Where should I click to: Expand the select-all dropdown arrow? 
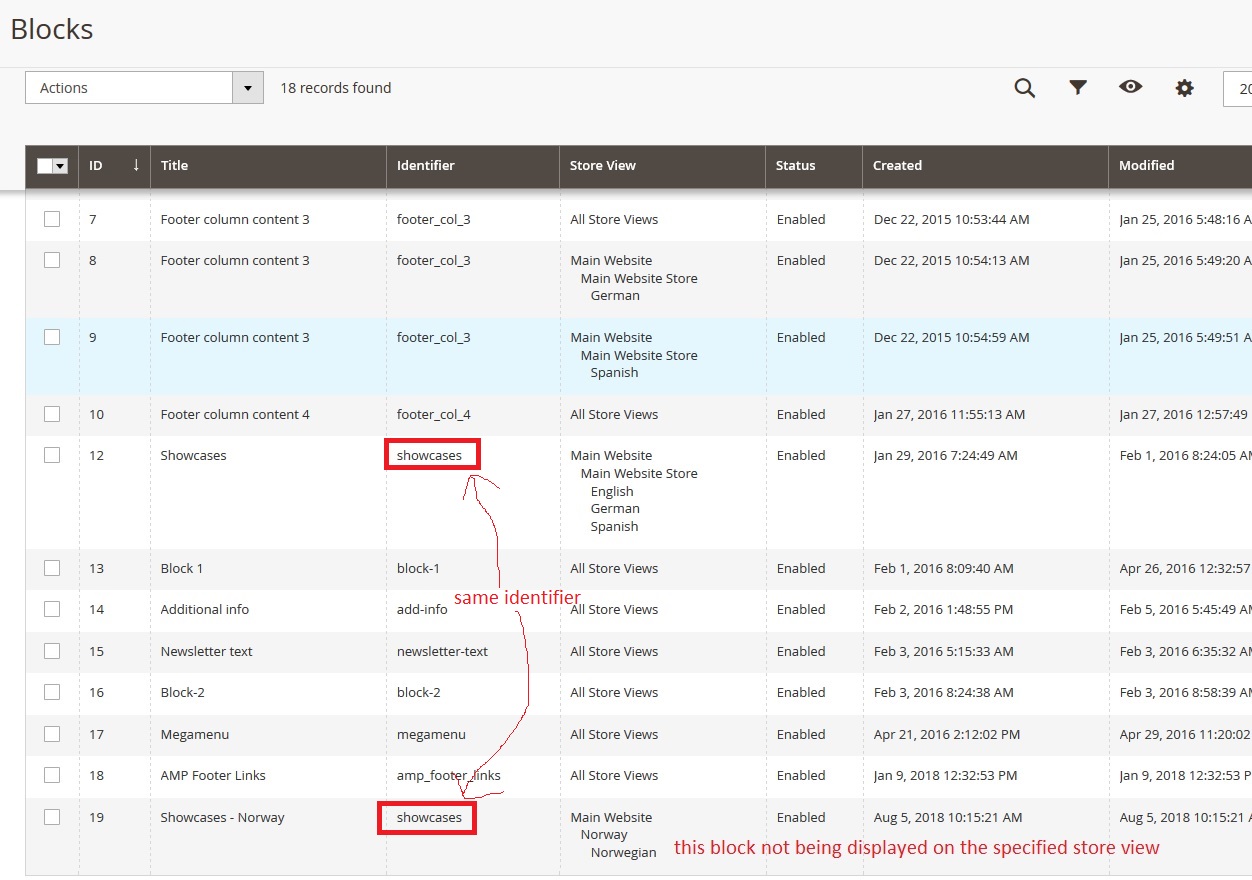60,166
